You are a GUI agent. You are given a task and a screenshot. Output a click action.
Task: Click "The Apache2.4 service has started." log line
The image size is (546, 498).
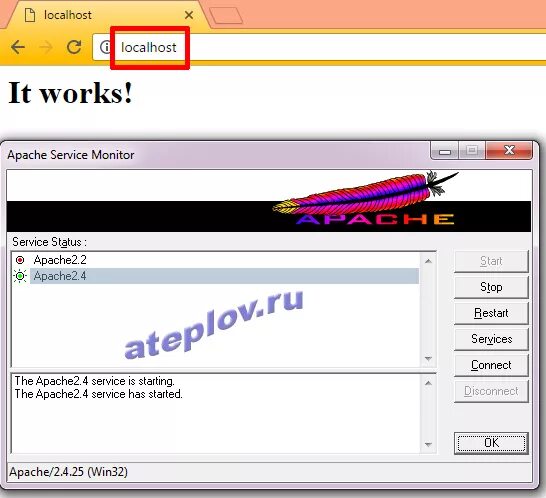(x=99, y=394)
